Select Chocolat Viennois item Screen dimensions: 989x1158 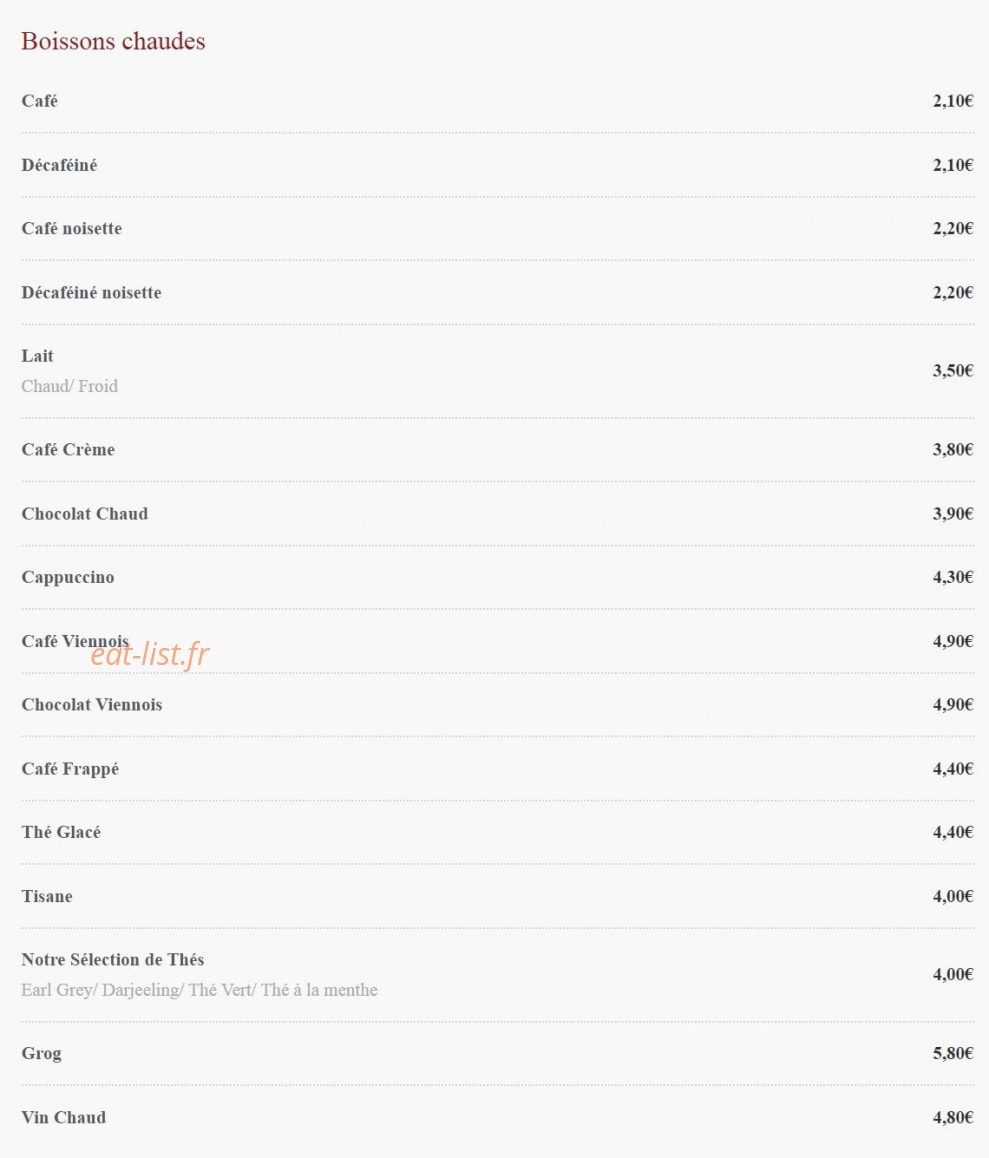tap(92, 705)
